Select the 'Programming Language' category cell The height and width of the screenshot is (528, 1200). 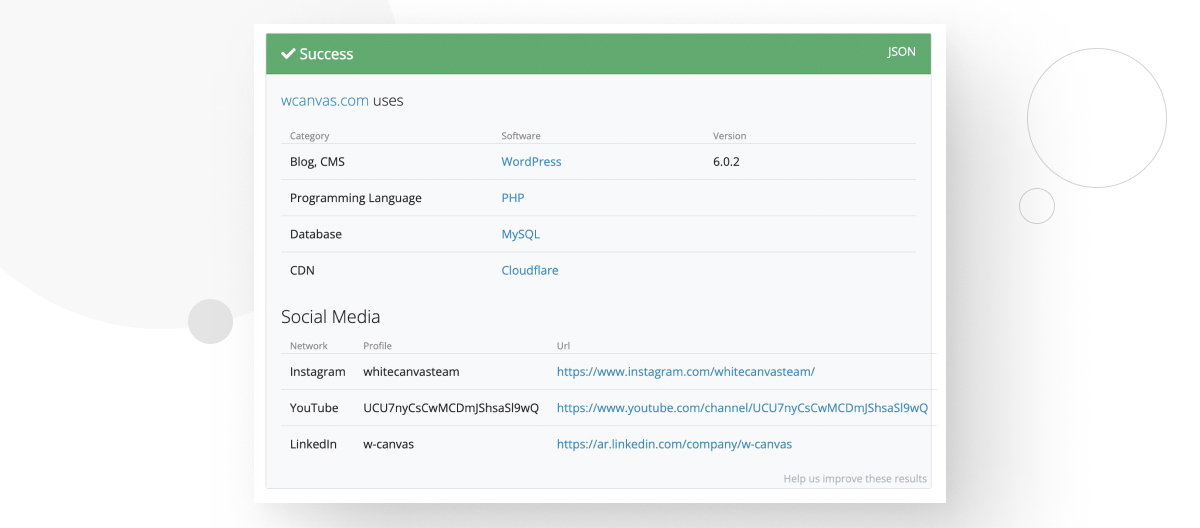(356, 198)
